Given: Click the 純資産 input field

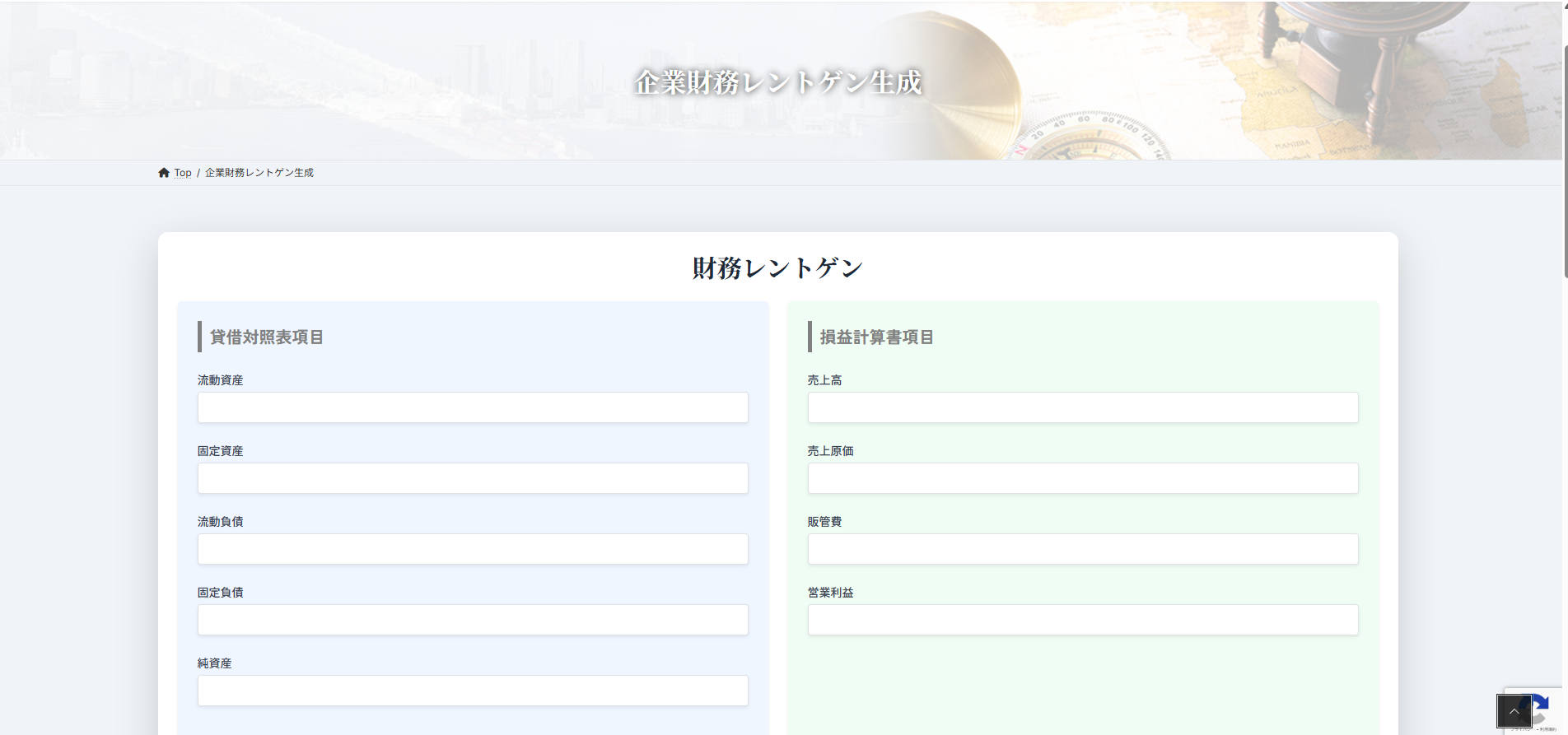Looking at the screenshot, I should pos(473,691).
